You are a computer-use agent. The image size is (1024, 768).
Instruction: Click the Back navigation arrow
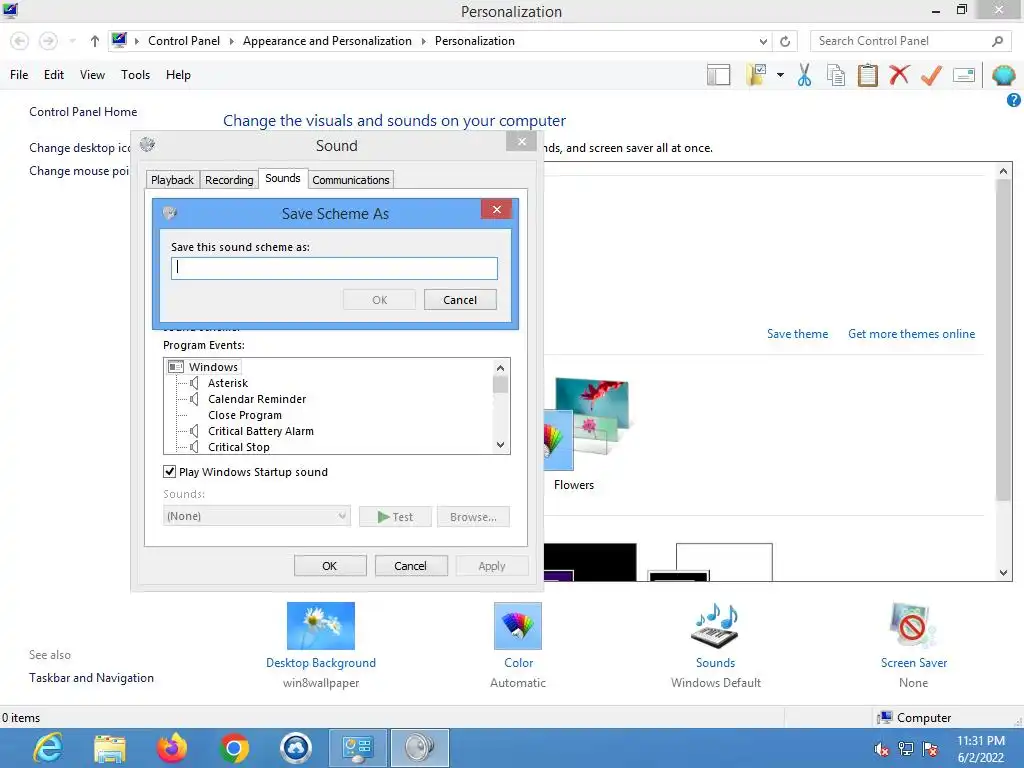coord(20,41)
